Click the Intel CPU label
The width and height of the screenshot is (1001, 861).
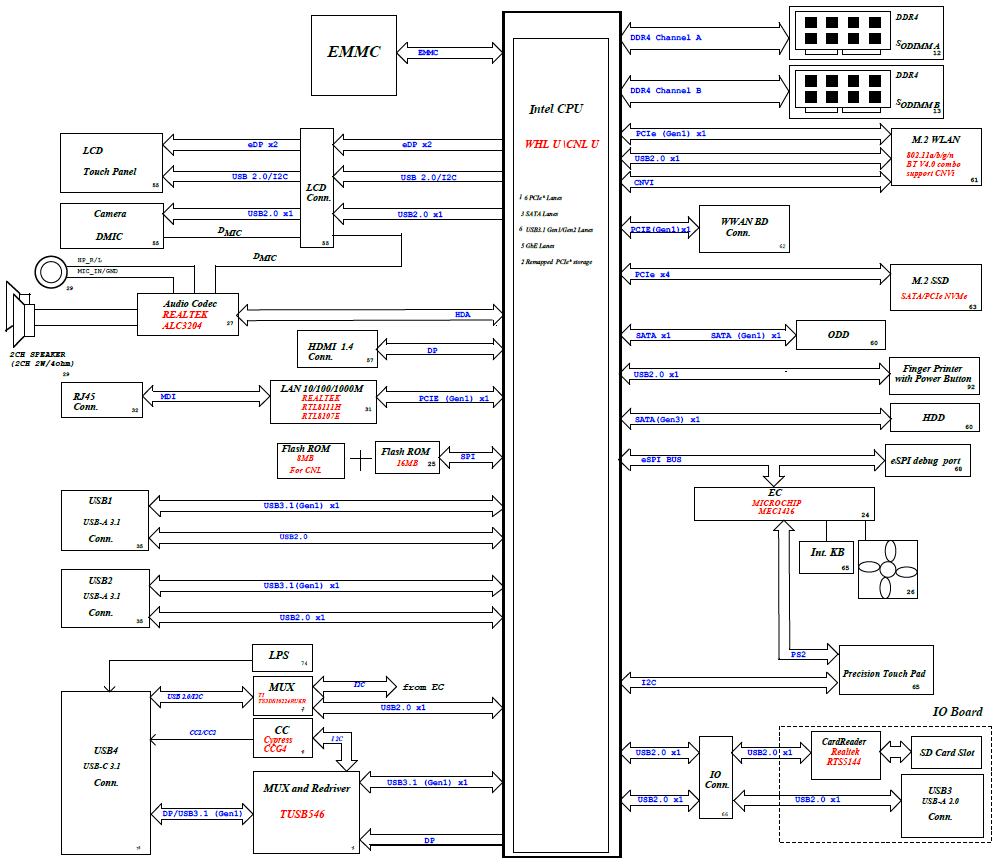556,109
